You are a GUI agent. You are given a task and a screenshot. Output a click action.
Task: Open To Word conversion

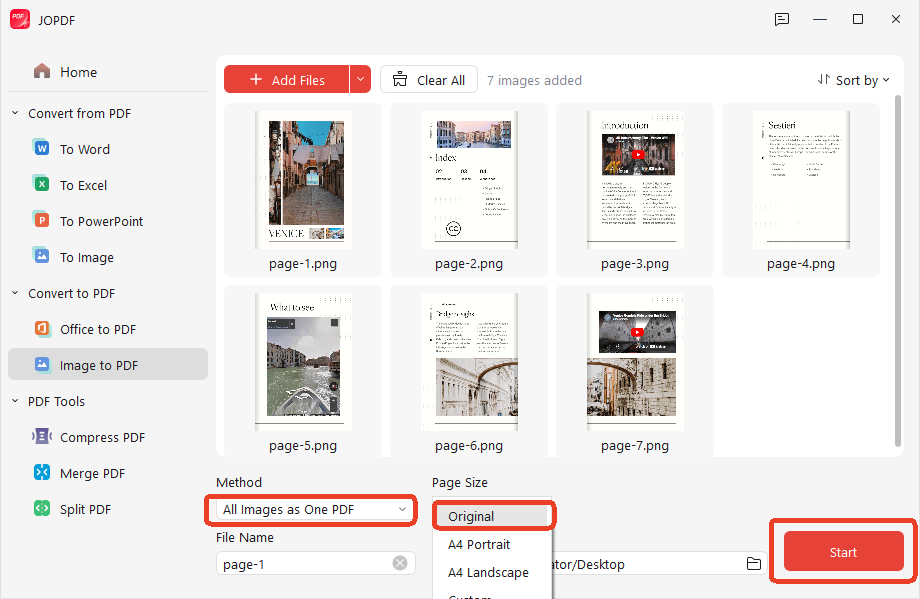[108, 149]
